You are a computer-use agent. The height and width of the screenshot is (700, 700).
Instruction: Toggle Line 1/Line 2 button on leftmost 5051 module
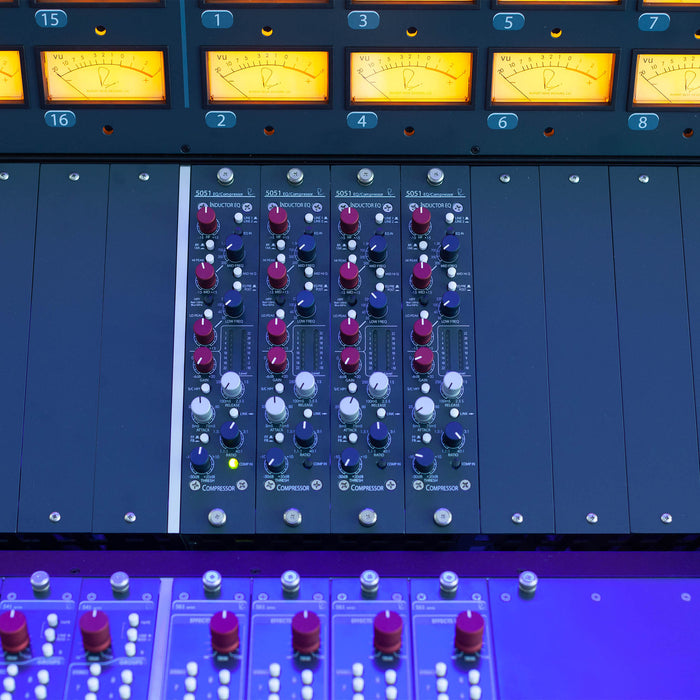click(238, 217)
